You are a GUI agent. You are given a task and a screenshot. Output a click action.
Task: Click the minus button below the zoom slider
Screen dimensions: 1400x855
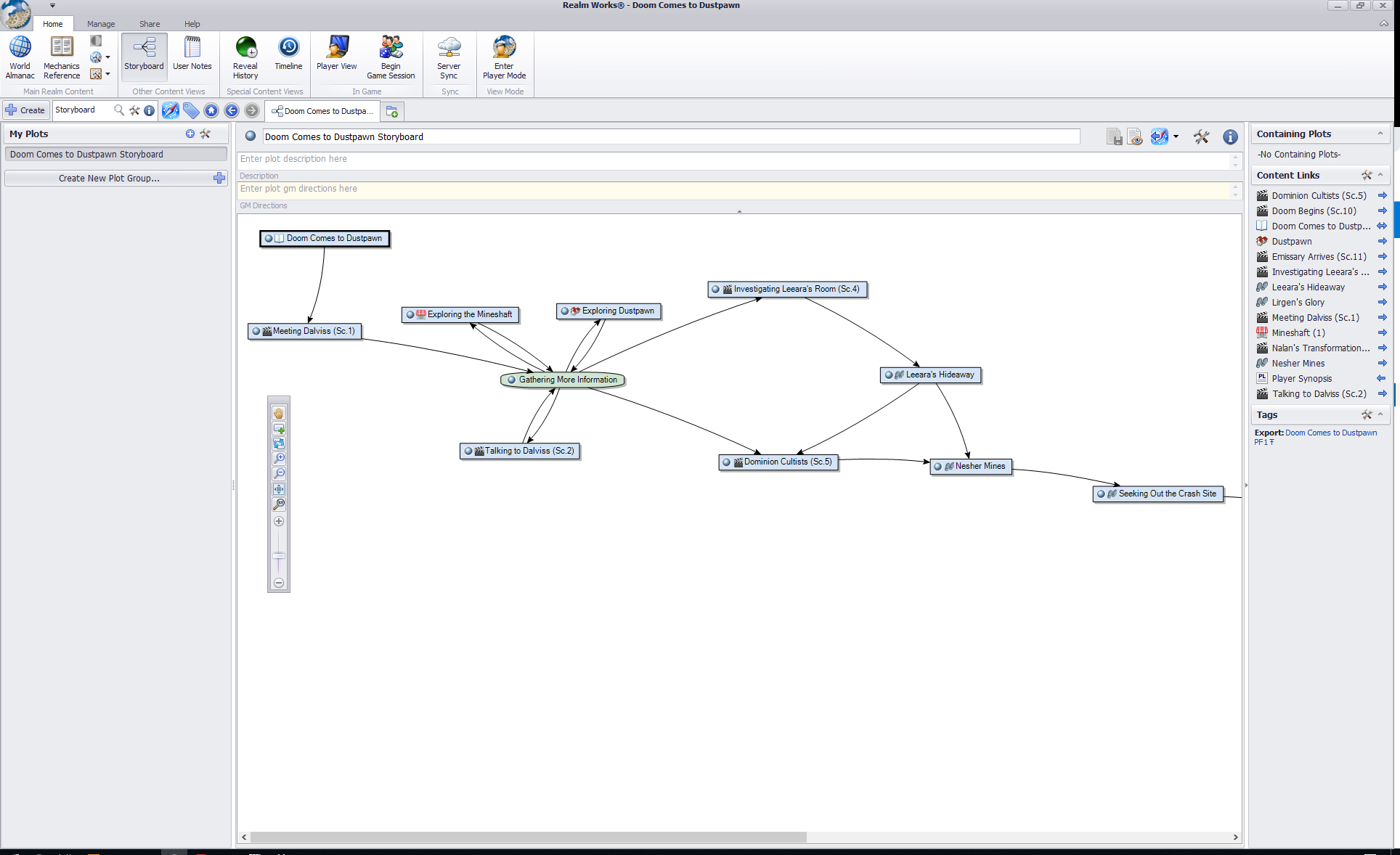[279, 583]
